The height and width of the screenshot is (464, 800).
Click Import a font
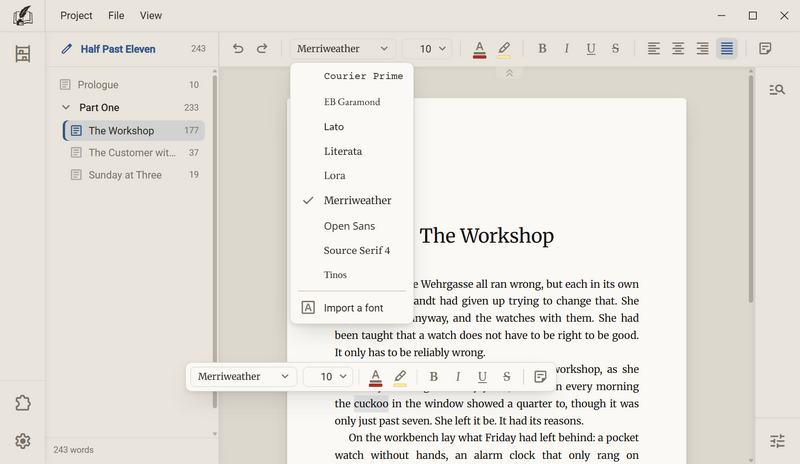coord(352,308)
